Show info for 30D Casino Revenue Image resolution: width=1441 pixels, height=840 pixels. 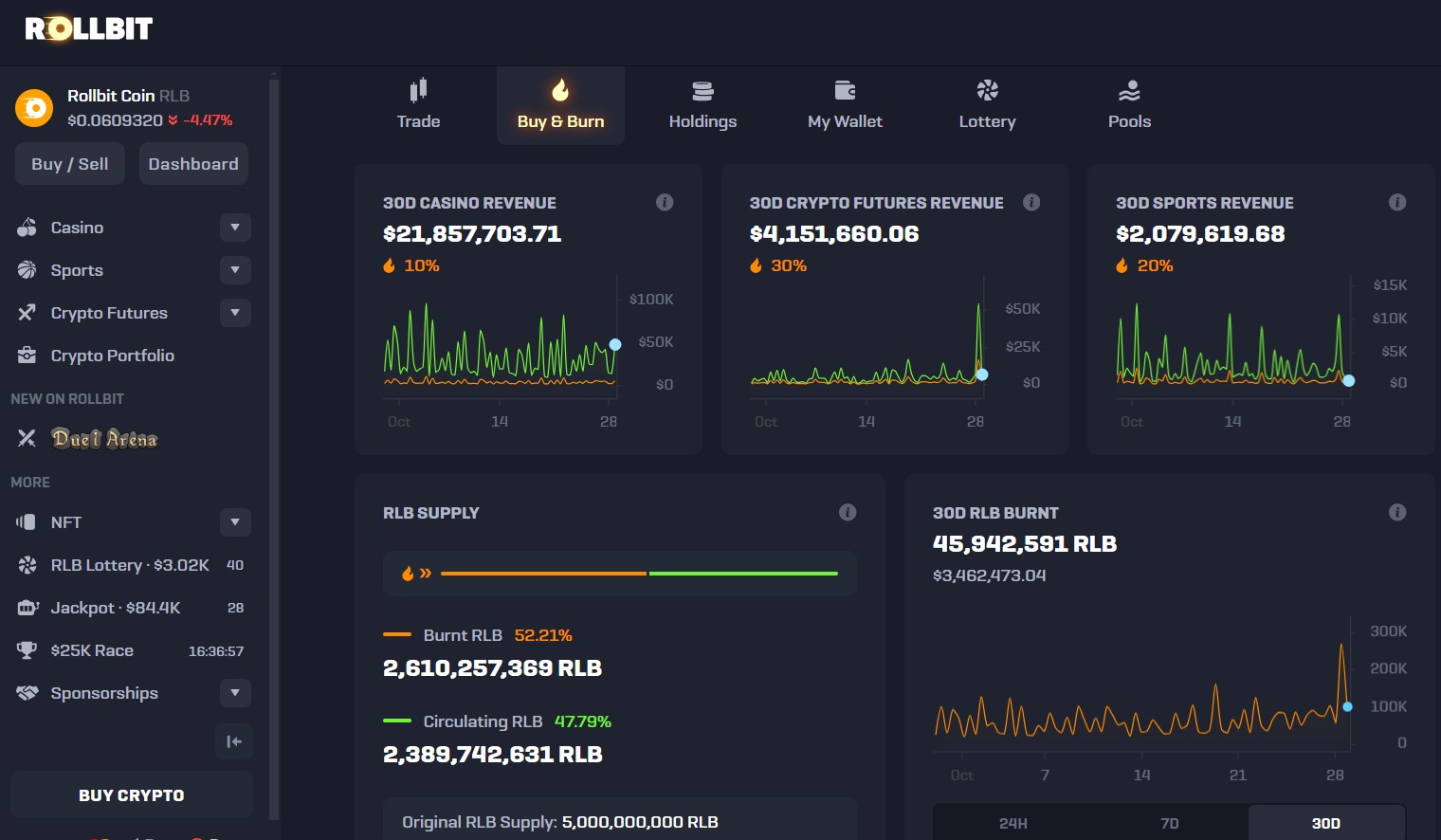[665, 202]
